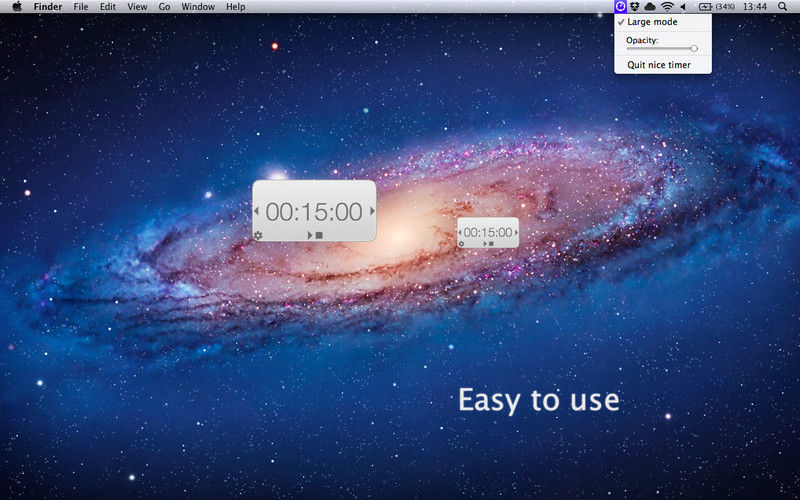This screenshot has height=500, width=800.
Task: Stop the small timer with stop button
Action: click(491, 244)
